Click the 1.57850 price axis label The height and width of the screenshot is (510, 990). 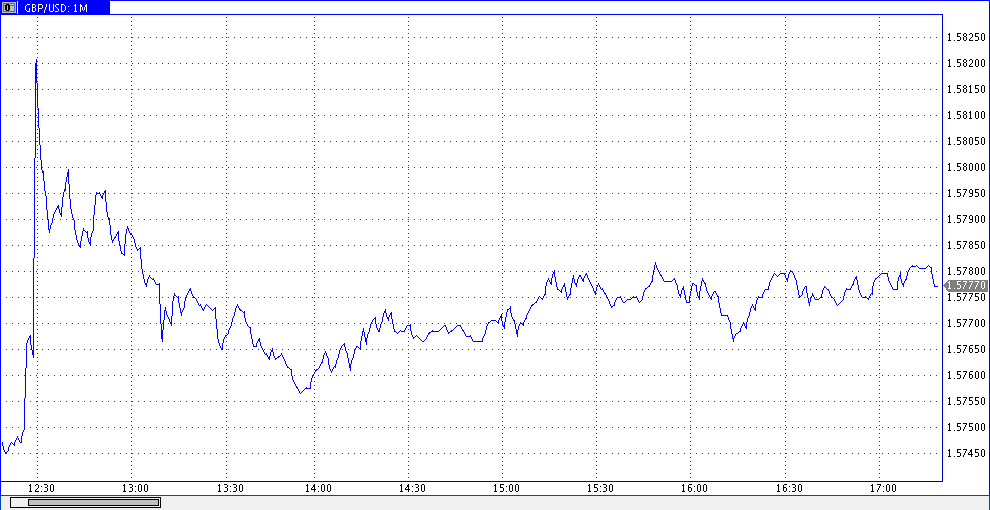click(965, 246)
